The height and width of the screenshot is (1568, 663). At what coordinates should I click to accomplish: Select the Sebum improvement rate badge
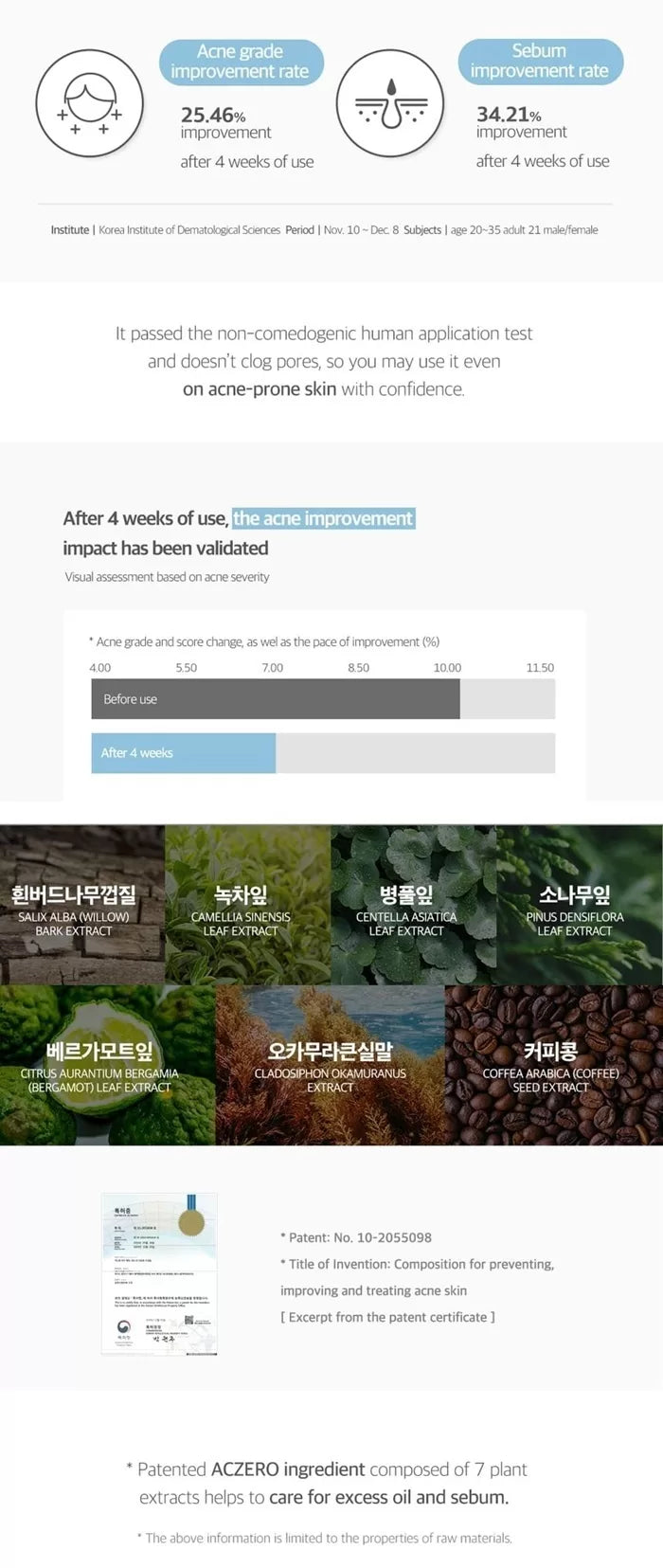540,62
